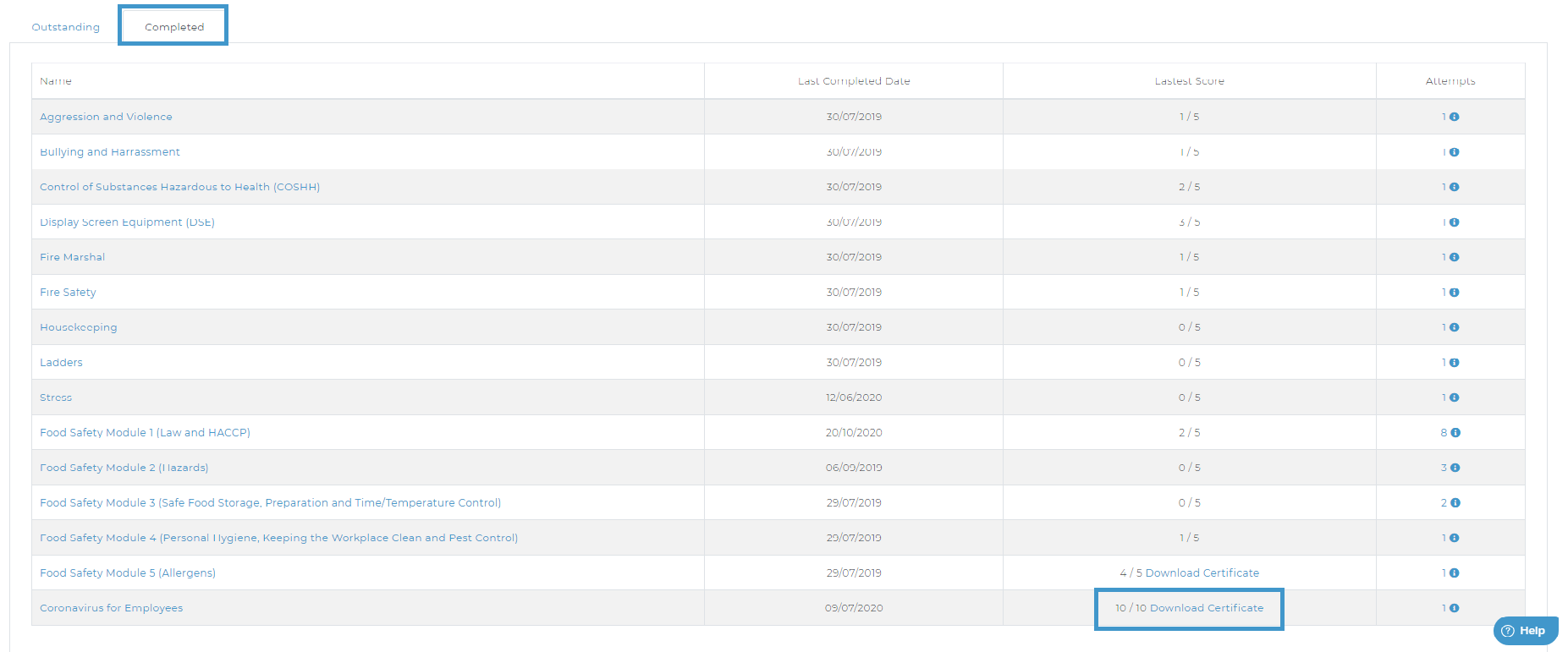The width and height of the screenshot is (1568, 652).
Task: Open Coronavirus for Employees course
Action: (x=111, y=608)
